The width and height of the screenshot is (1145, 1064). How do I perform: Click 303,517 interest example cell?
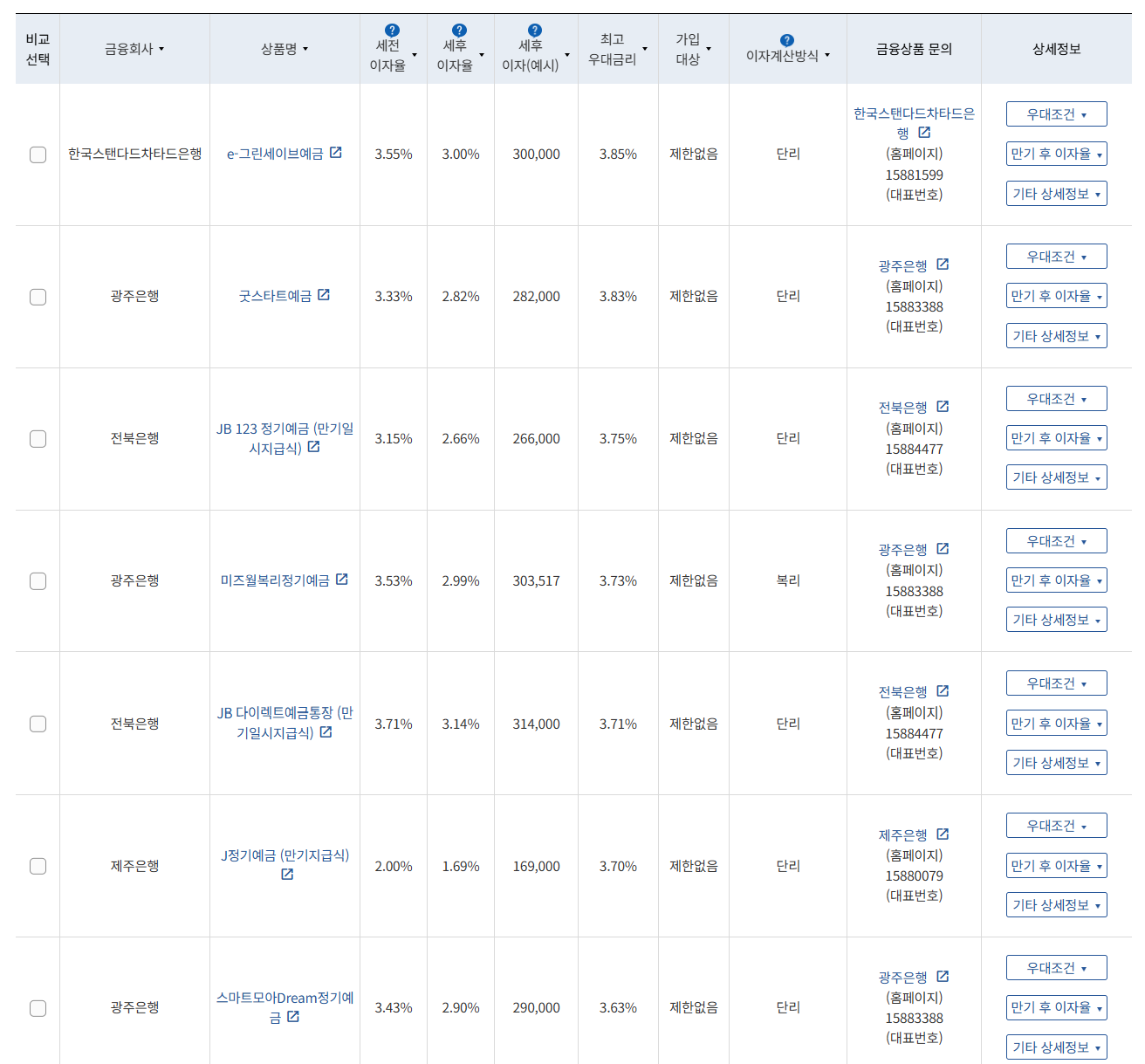coord(536,581)
